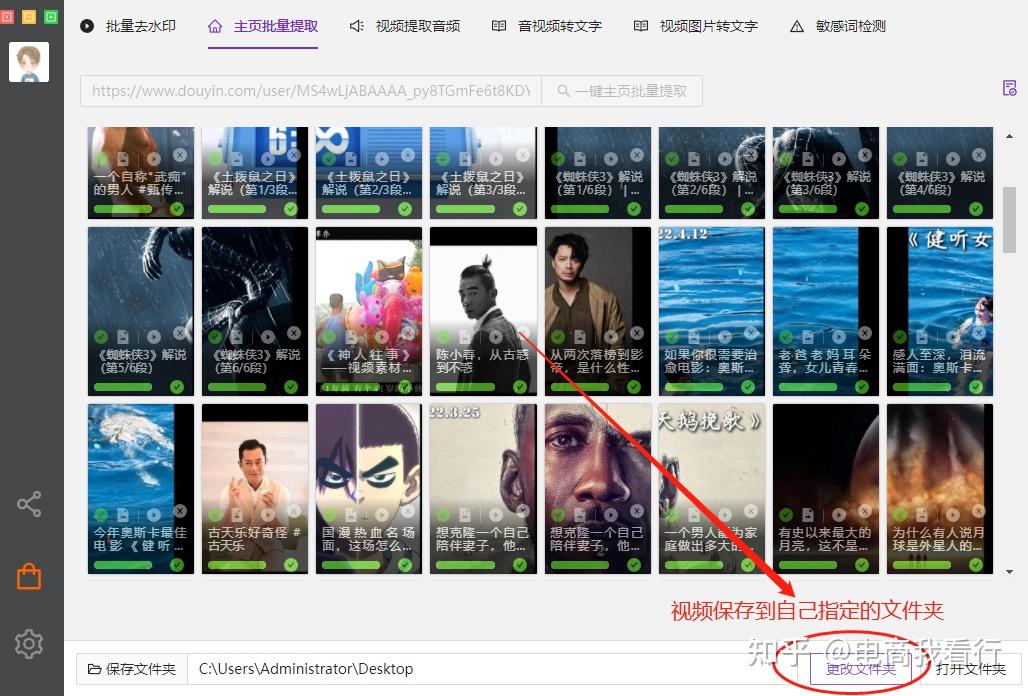Switch to the 批量去水印 tab

point(128,26)
